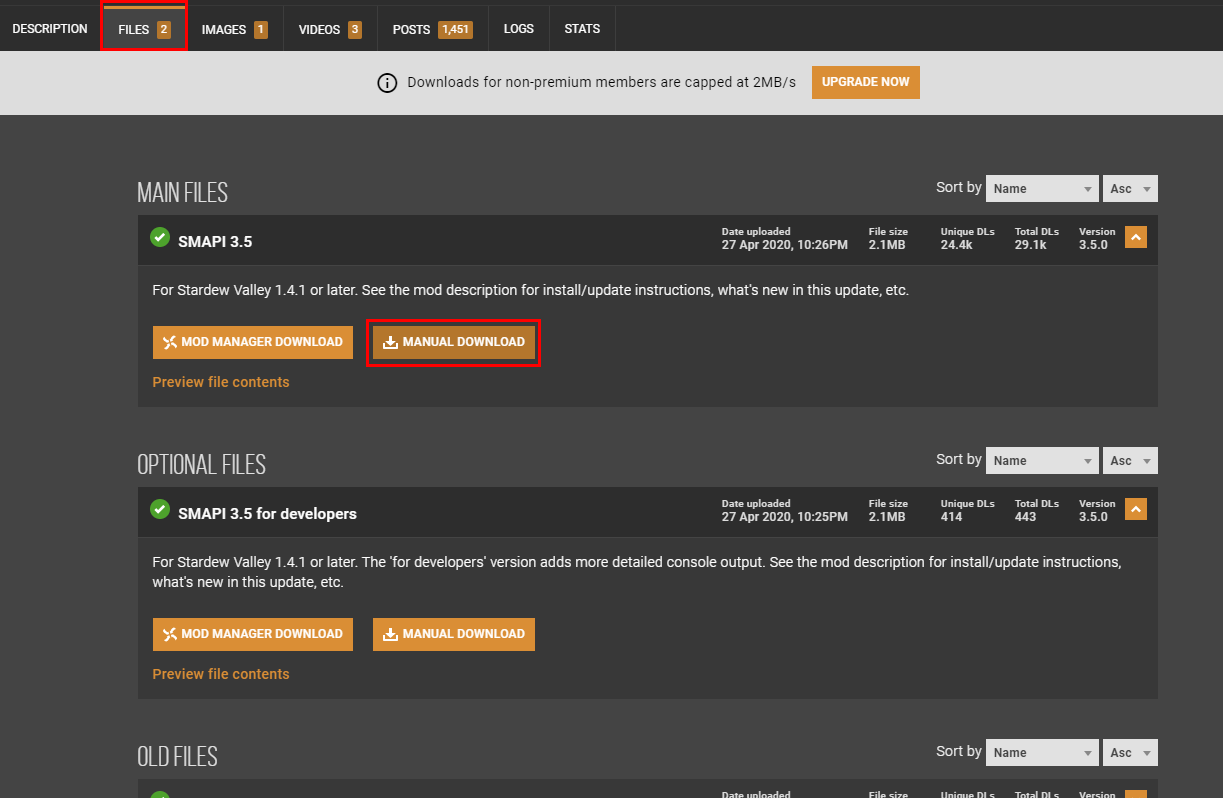Image resolution: width=1223 pixels, height=798 pixels.
Task: Open the Logs tab
Action: [x=519, y=29]
